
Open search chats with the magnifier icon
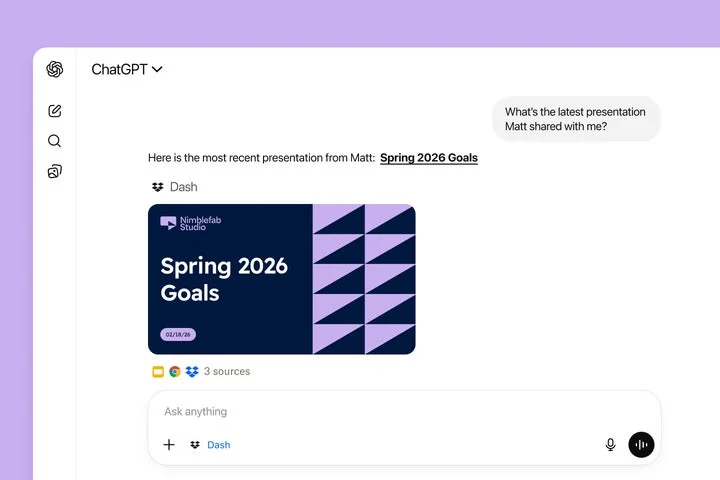click(54, 141)
